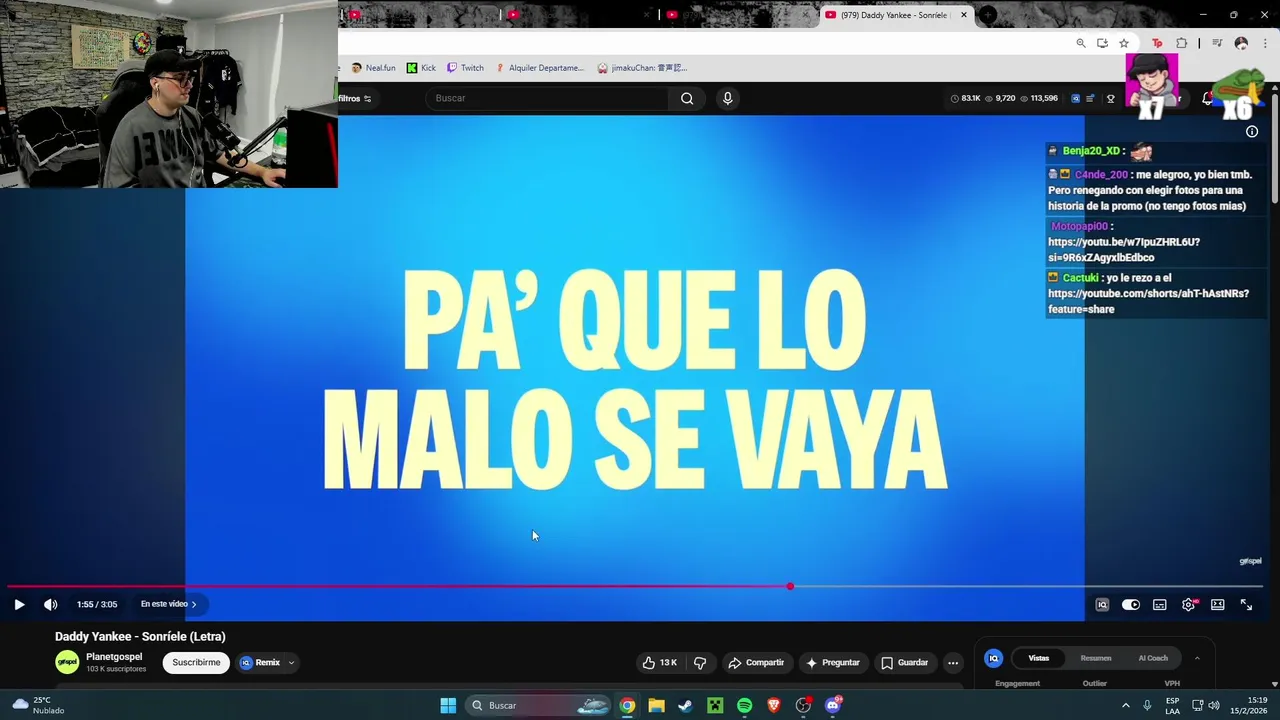The height and width of the screenshot is (720, 1280).
Task: Open the Alquiler Departame... bookmark
Action: (x=540, y=68)
